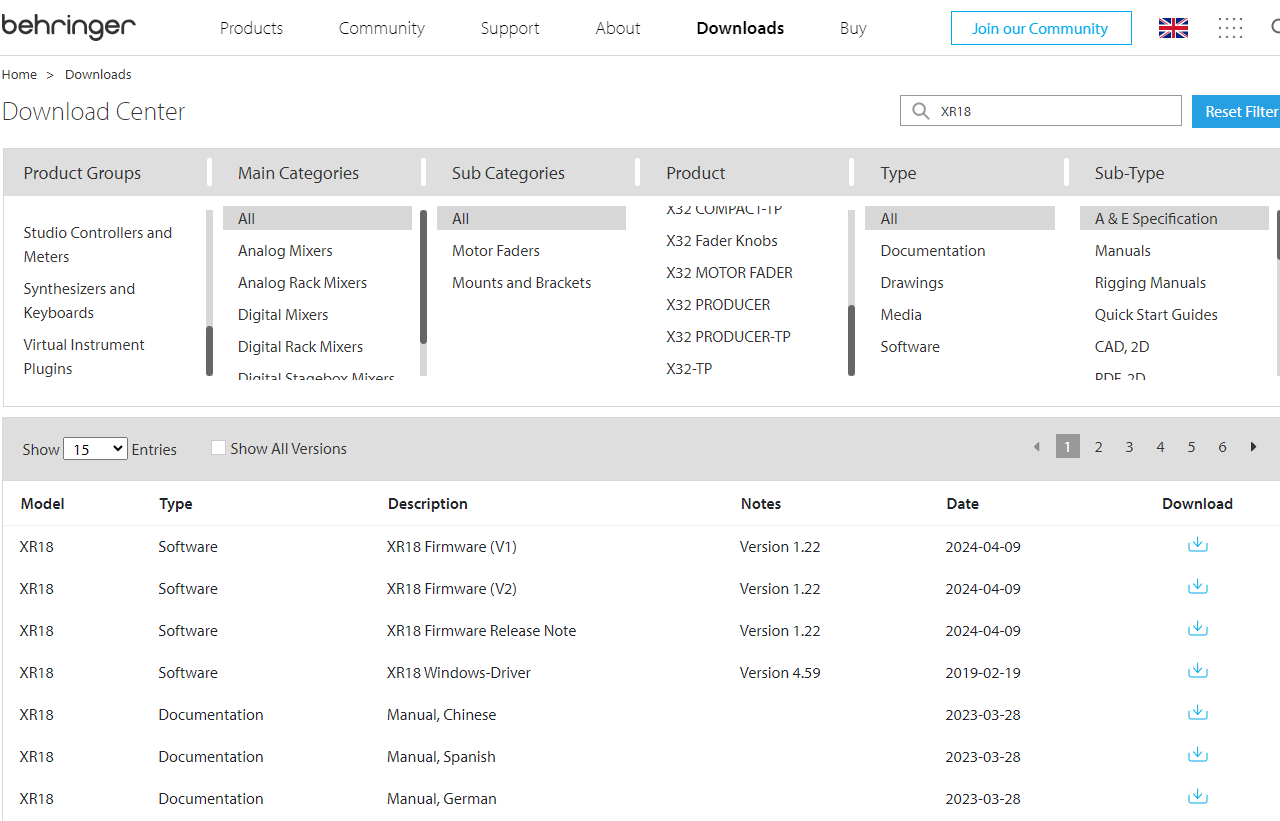Go to results page 3
This screenshot has width=1280, height=821.
[x=1129, y=447]
